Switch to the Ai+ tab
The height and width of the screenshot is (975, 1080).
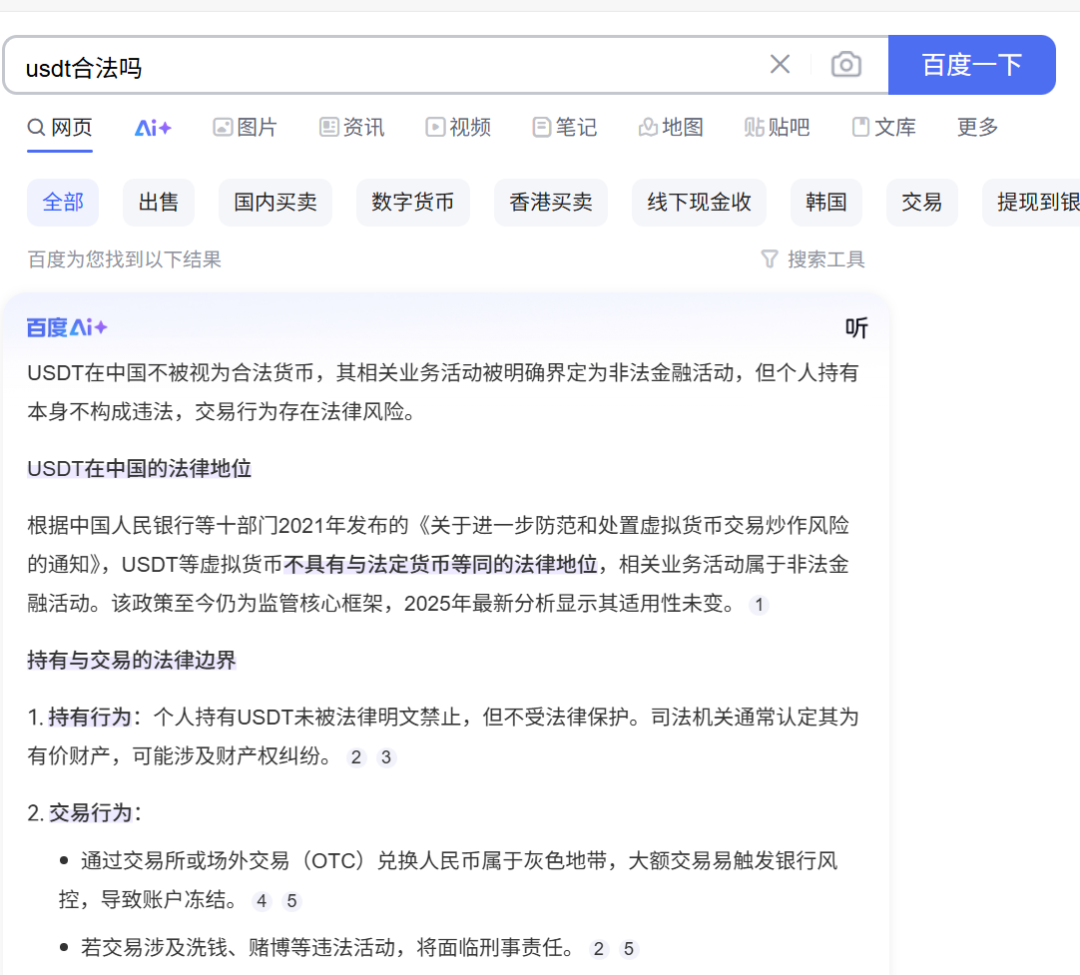pos(153,128)
